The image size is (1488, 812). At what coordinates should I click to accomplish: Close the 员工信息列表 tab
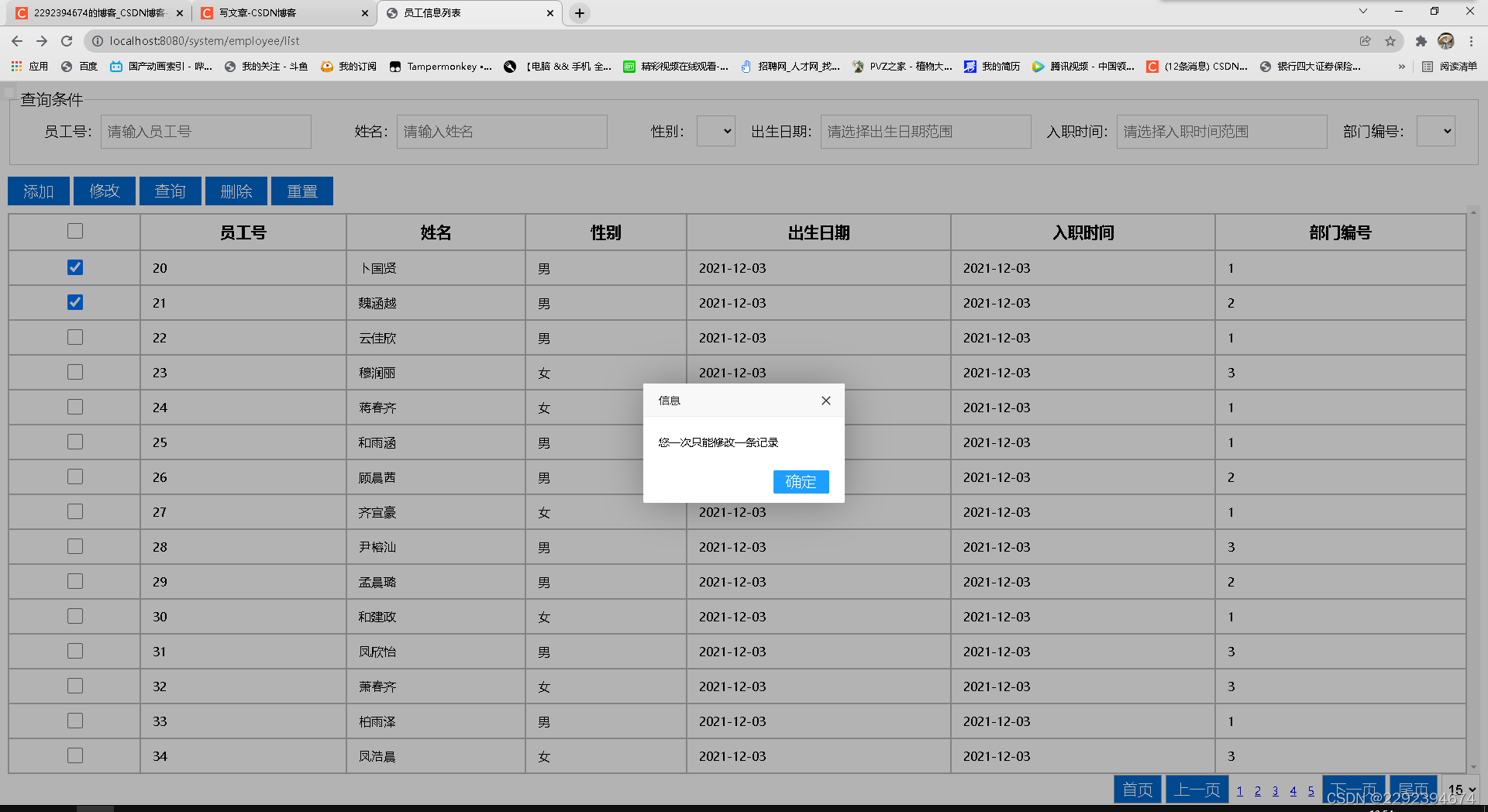pyautogui.click(x=550, y=13)
